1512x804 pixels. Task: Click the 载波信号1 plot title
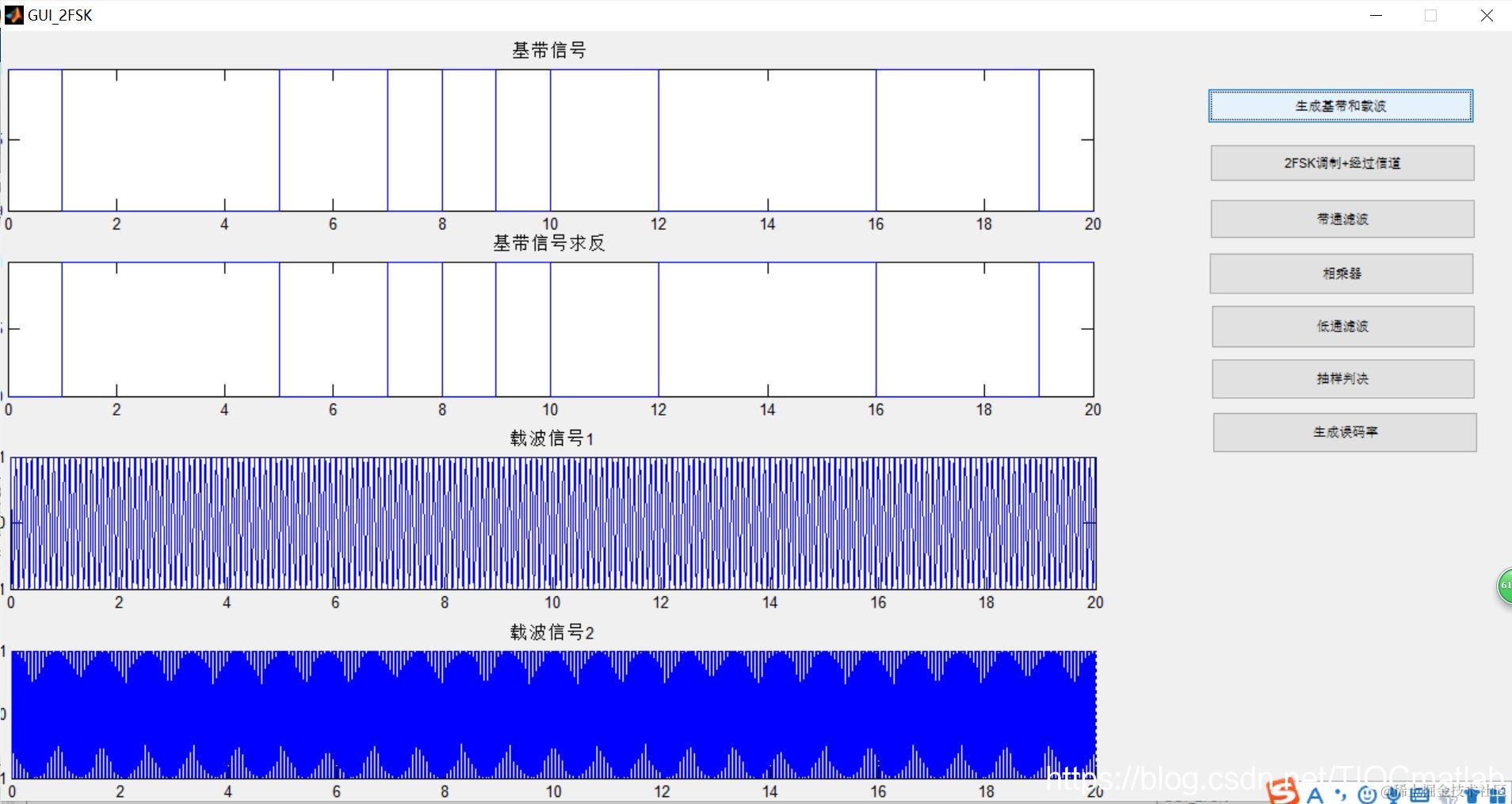point(552,438)
